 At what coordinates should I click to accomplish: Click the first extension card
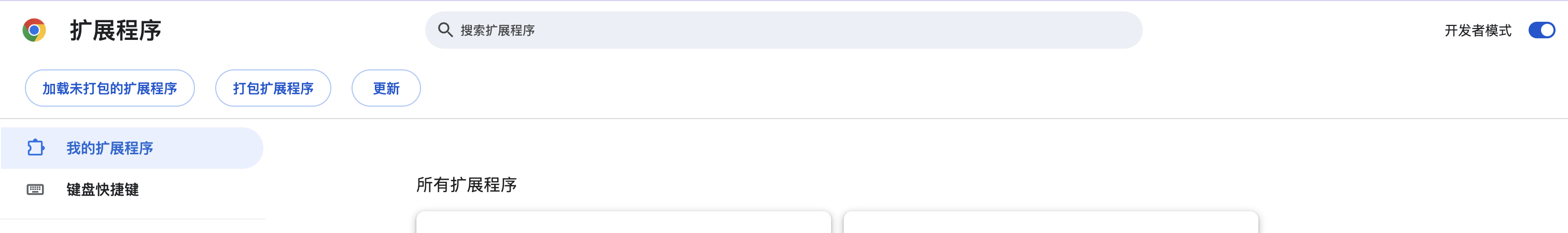coord(623,223)
